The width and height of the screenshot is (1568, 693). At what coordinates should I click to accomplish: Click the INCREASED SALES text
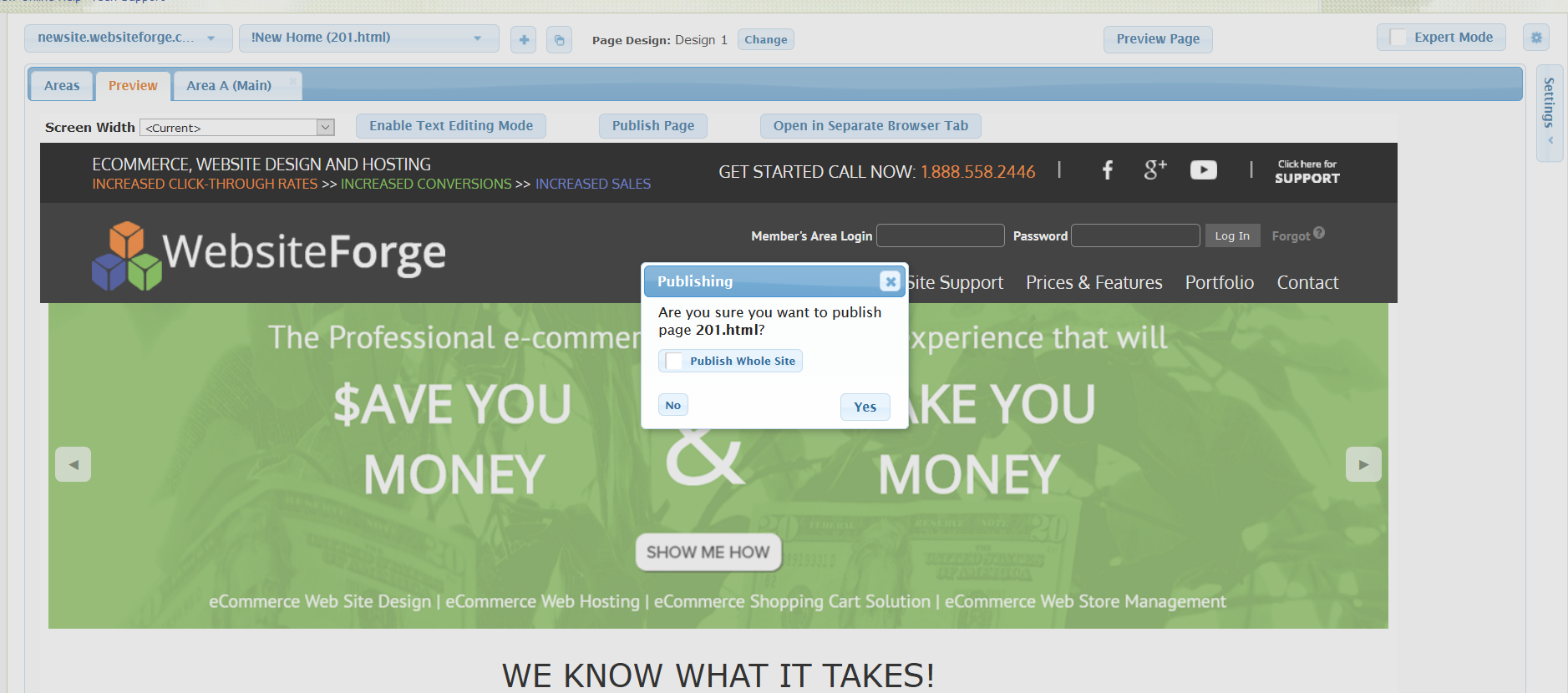[x=593, y=184]
